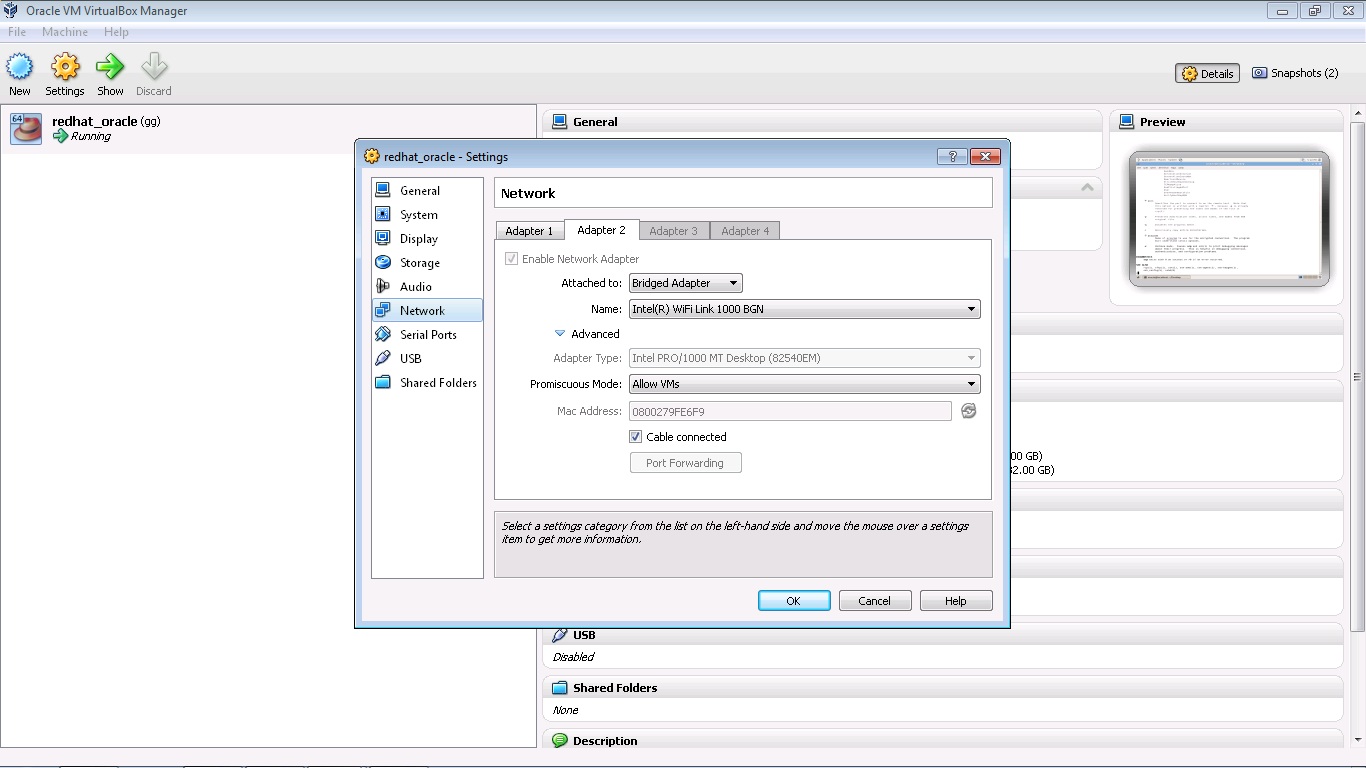Select Serial Ports in settings category list
The width and height of the screenshot is (1366, 768).
pyautogui.click(x=427, y=334)
